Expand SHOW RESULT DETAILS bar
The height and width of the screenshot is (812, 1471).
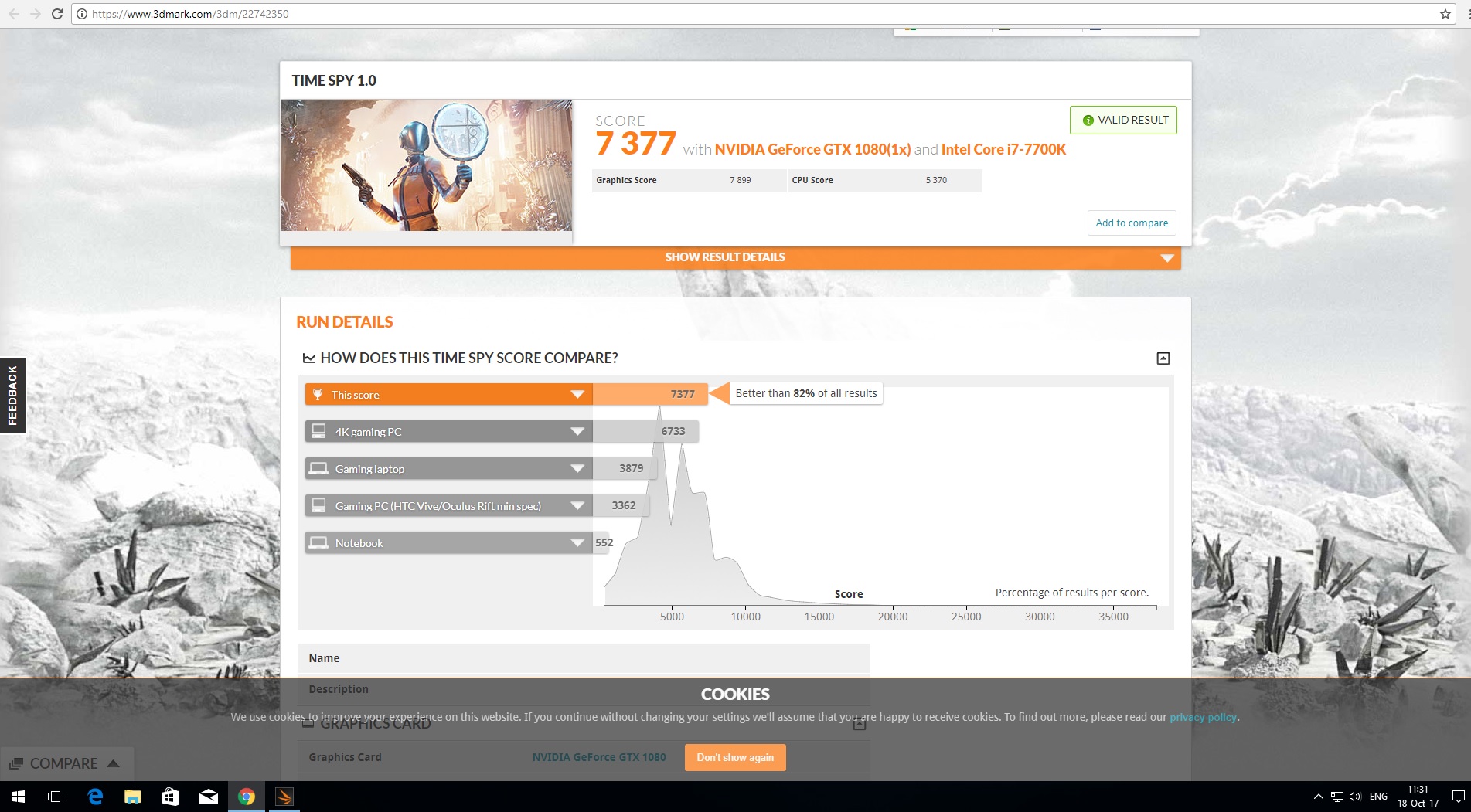click(735, 257)
